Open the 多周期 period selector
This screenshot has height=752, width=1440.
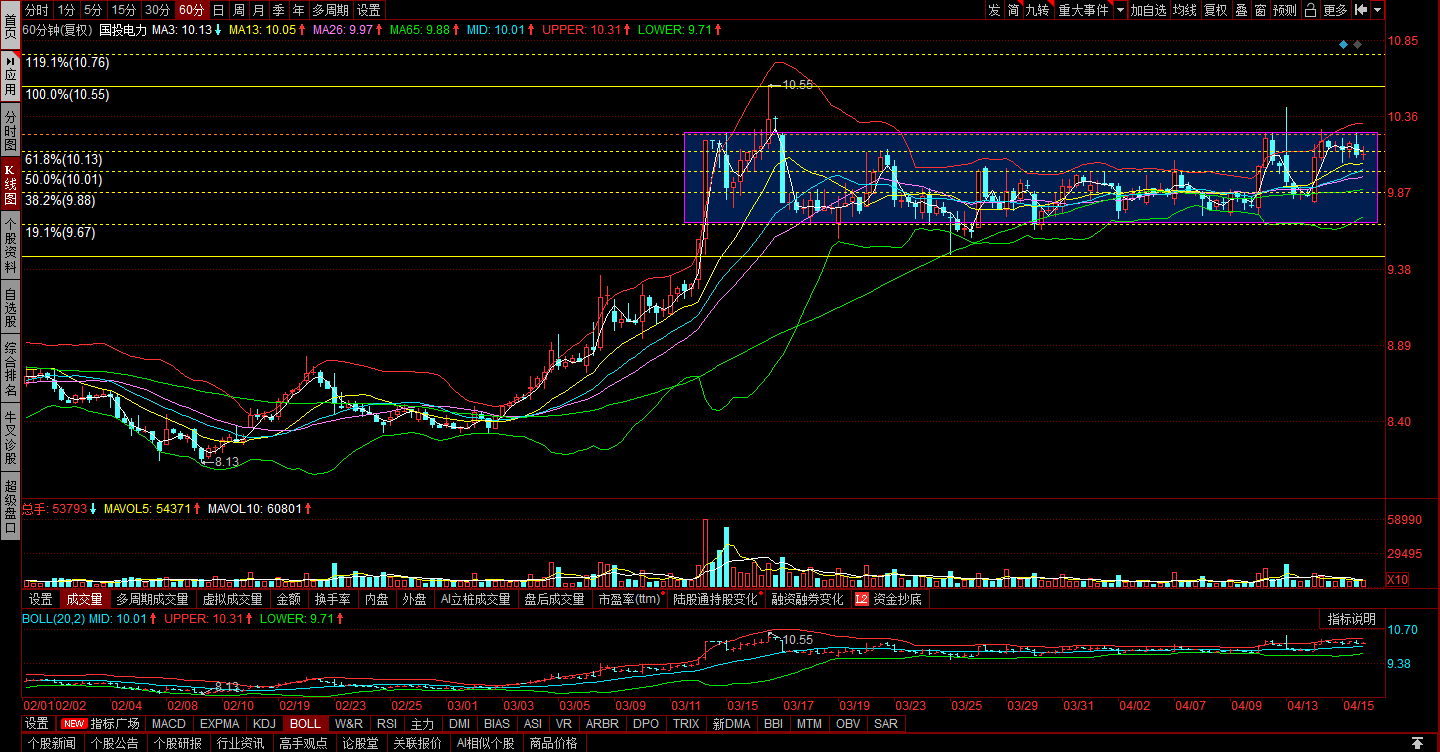[330, 10]
